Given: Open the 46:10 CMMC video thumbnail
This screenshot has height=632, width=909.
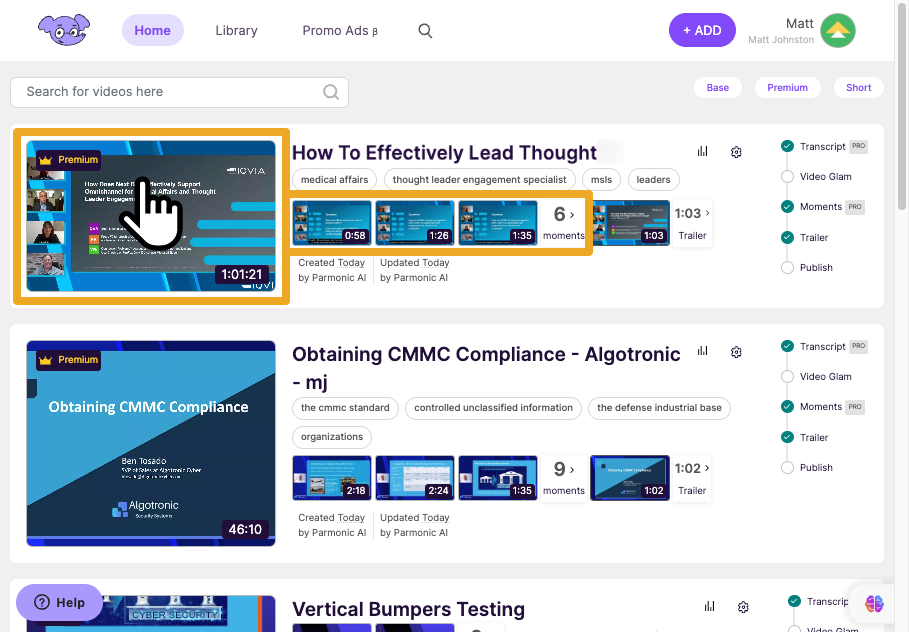Looking at the screenshot, I should click(151, 444).
